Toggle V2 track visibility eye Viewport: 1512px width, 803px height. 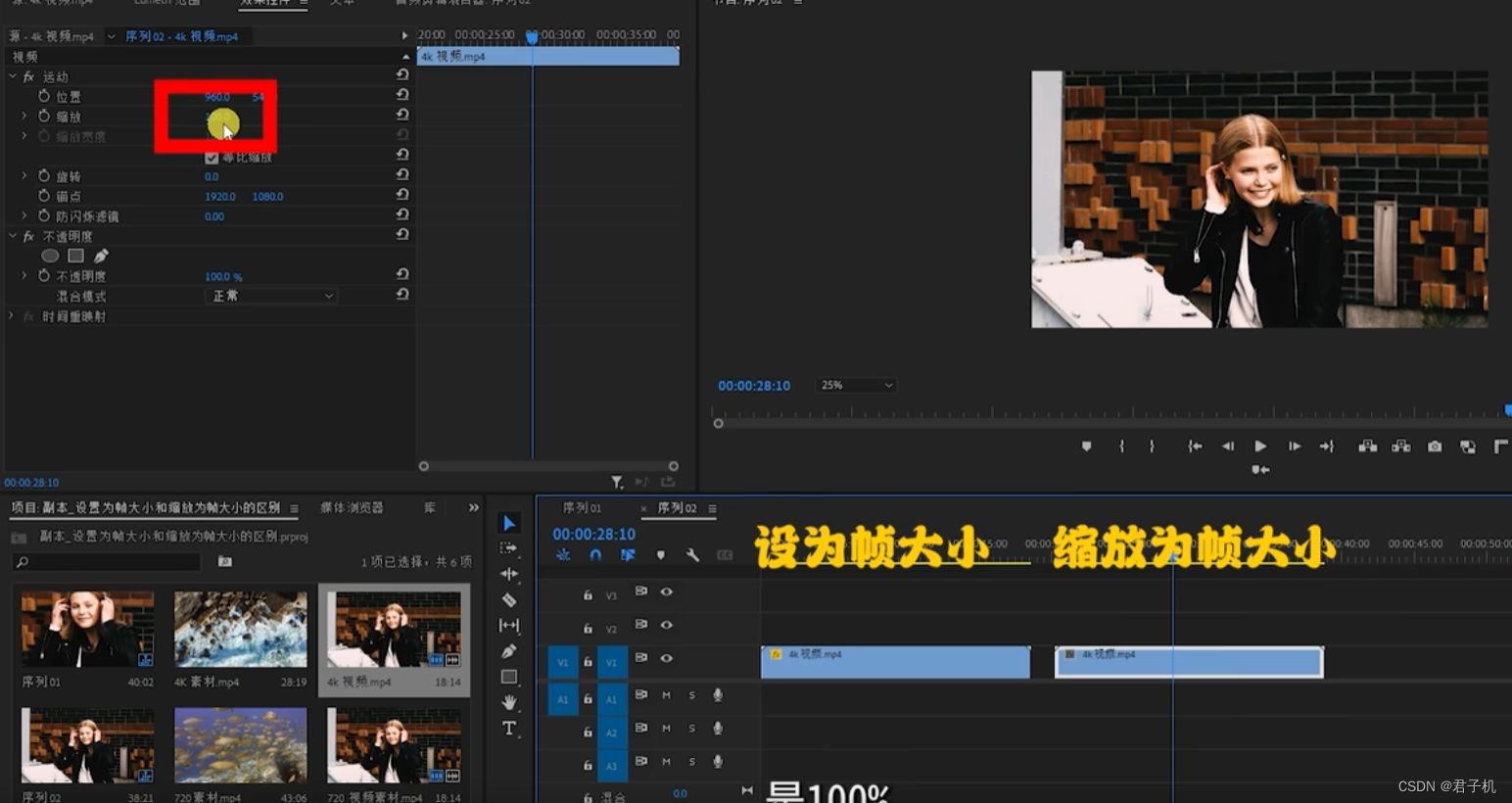tap(666, 625)
